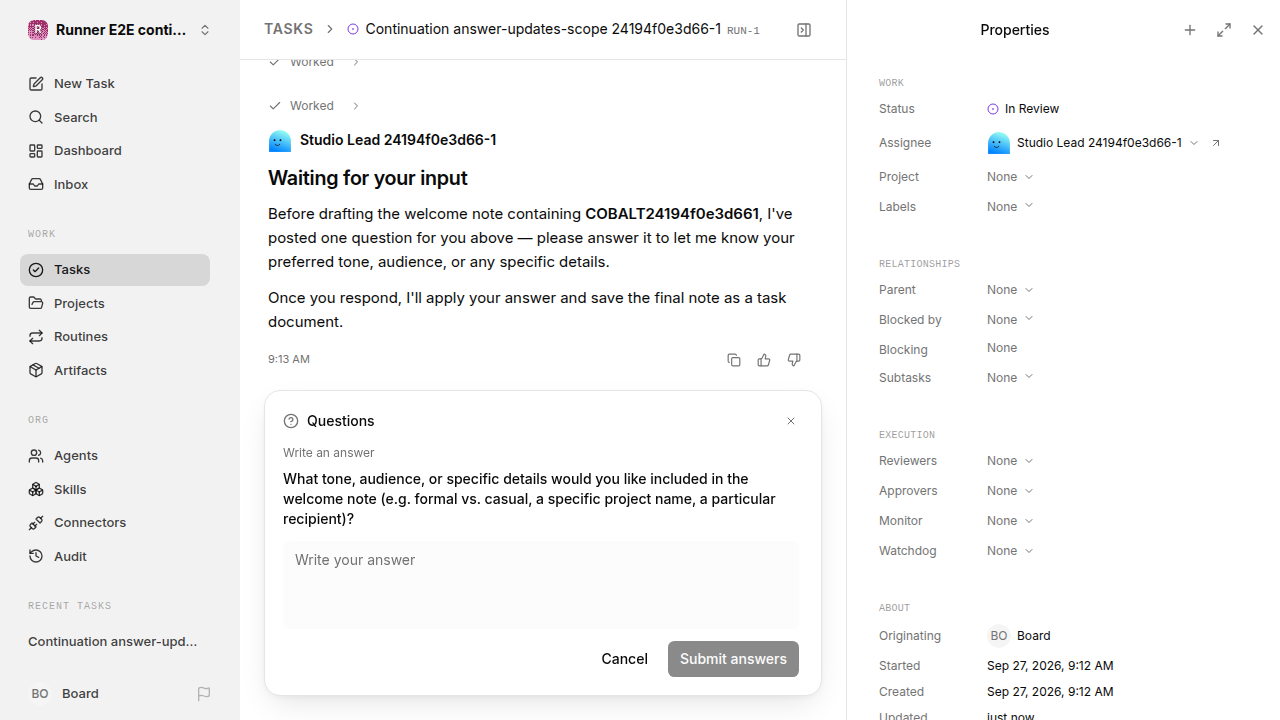Viewport: 1280px width, 720px height.
Task: Open the Reviewers dropdown
Action: (1010, 461)
